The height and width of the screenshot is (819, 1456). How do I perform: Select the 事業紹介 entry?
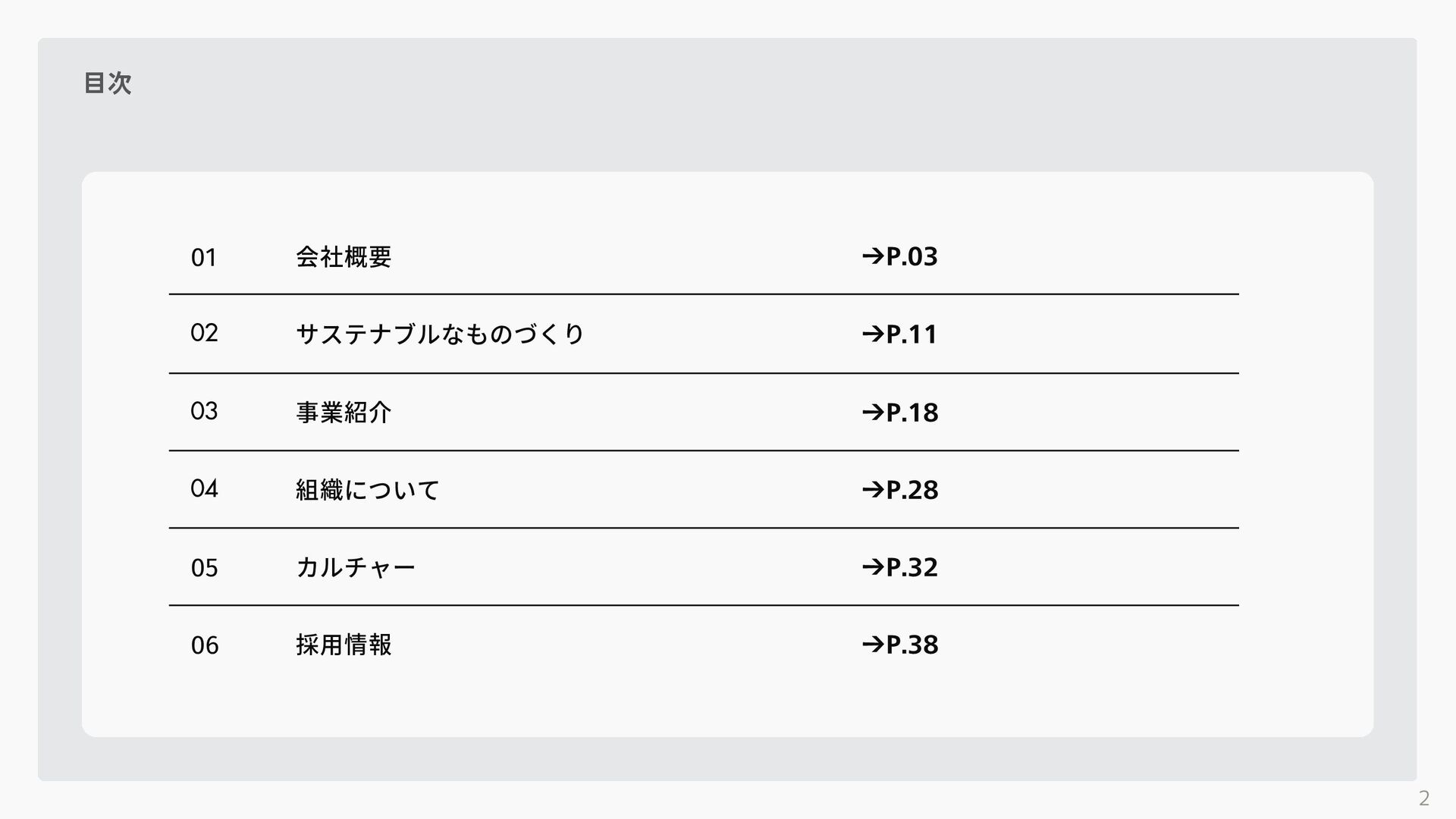pyautogui.click(x=344, y=412)
